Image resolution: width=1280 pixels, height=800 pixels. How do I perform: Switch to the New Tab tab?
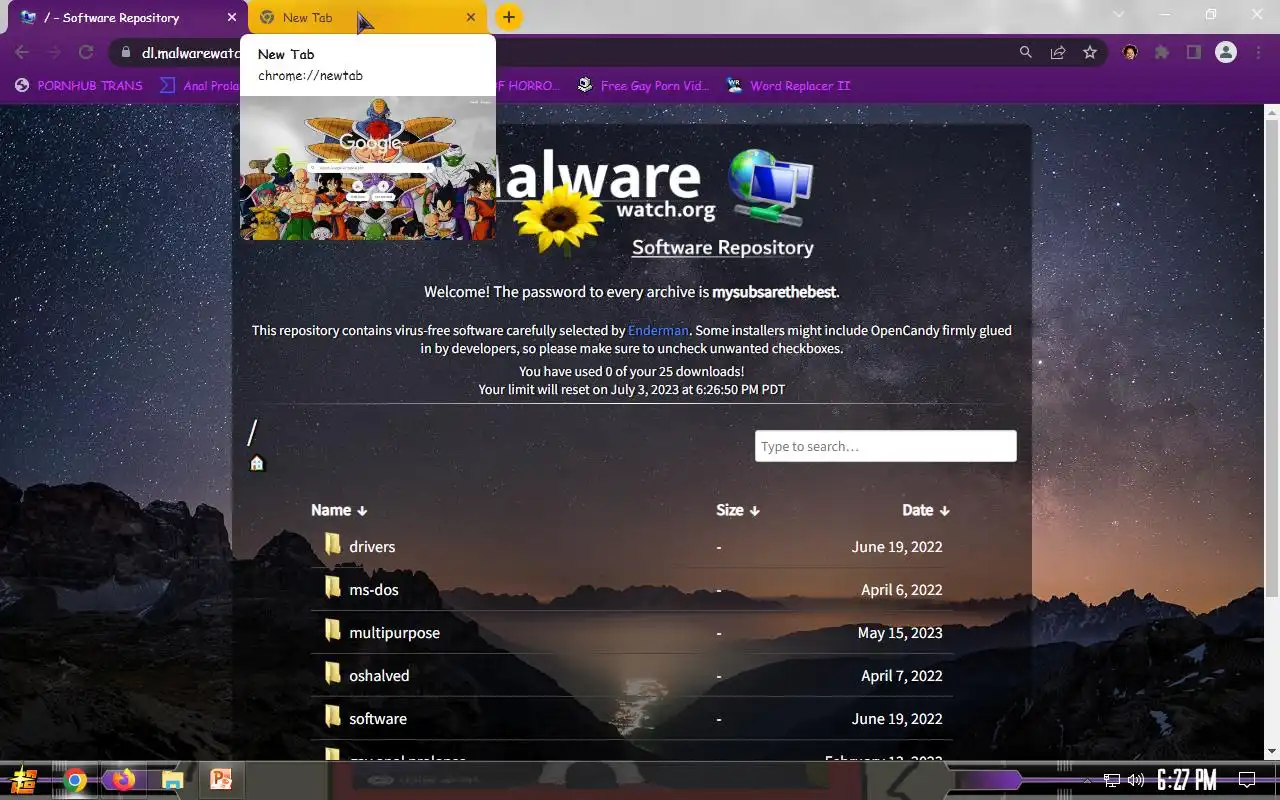[365, 17]
